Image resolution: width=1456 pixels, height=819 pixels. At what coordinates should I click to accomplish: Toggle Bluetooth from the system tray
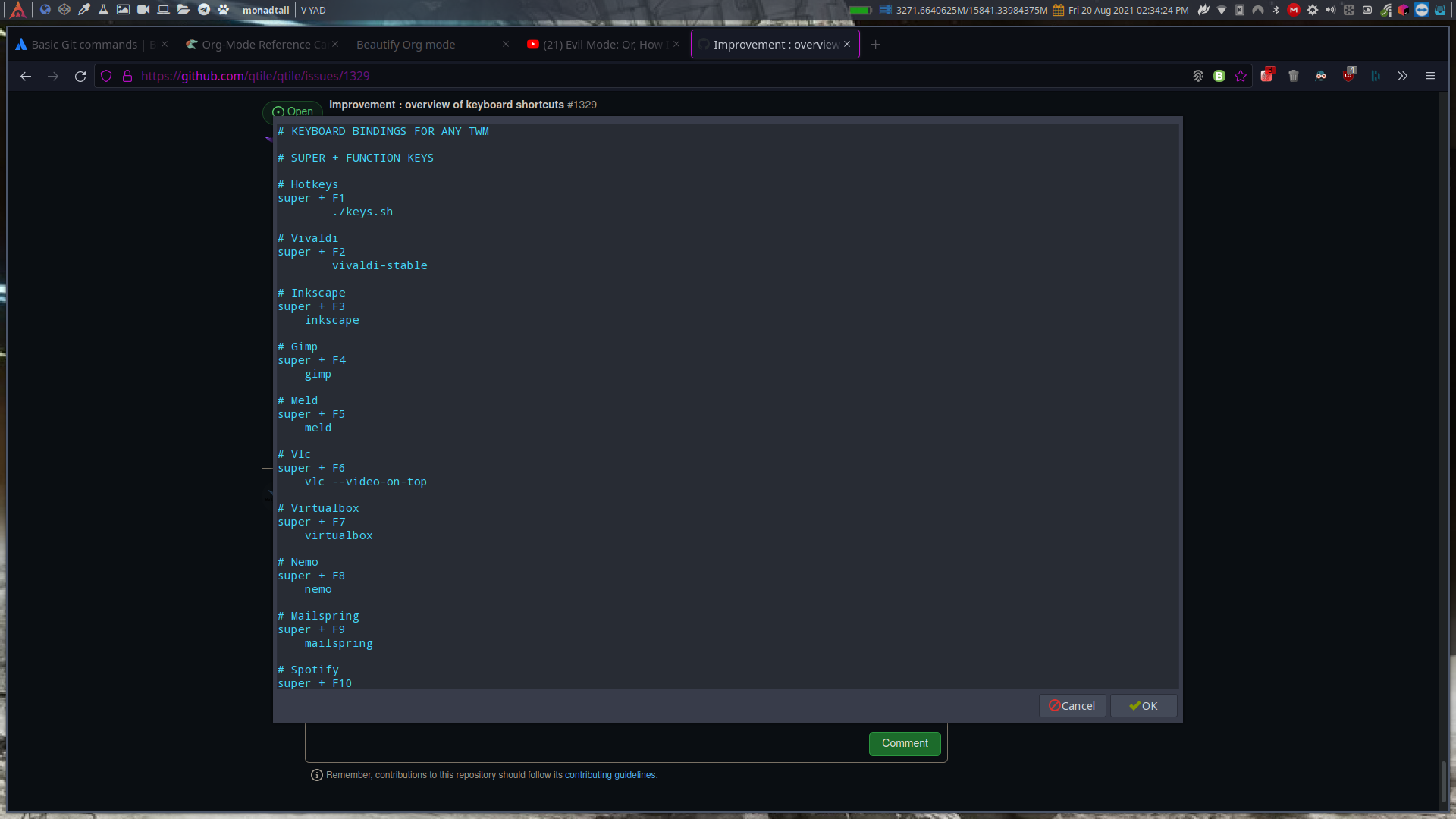coord(1276,11)
